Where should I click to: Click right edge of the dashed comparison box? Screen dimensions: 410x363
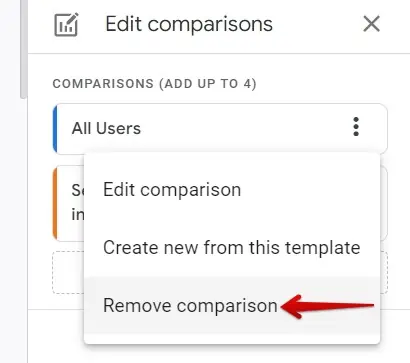[384, 273]
